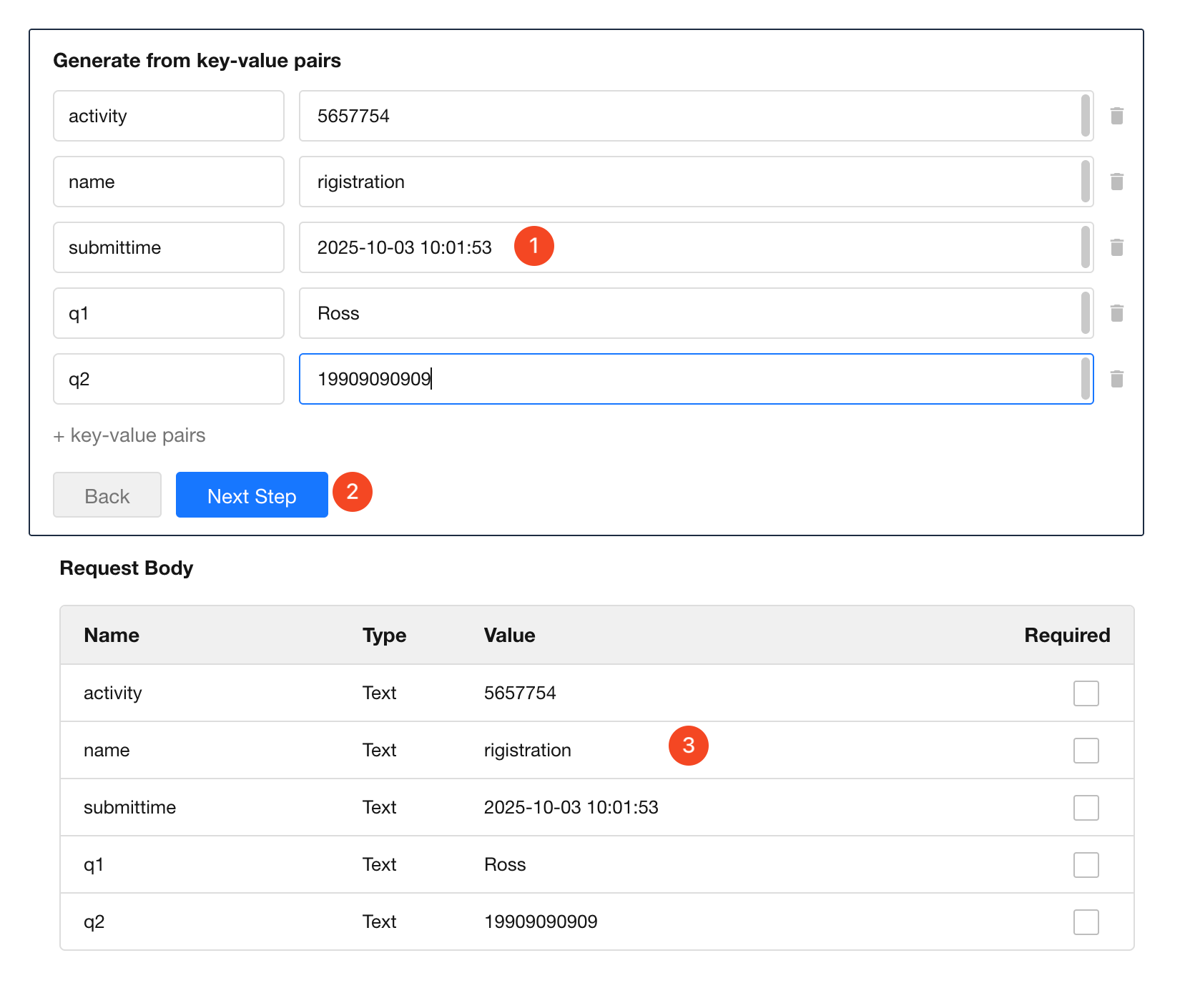Screen dimensions: 1185x1008
Task: Go back using the Back button
Action: tap(107, 495)
